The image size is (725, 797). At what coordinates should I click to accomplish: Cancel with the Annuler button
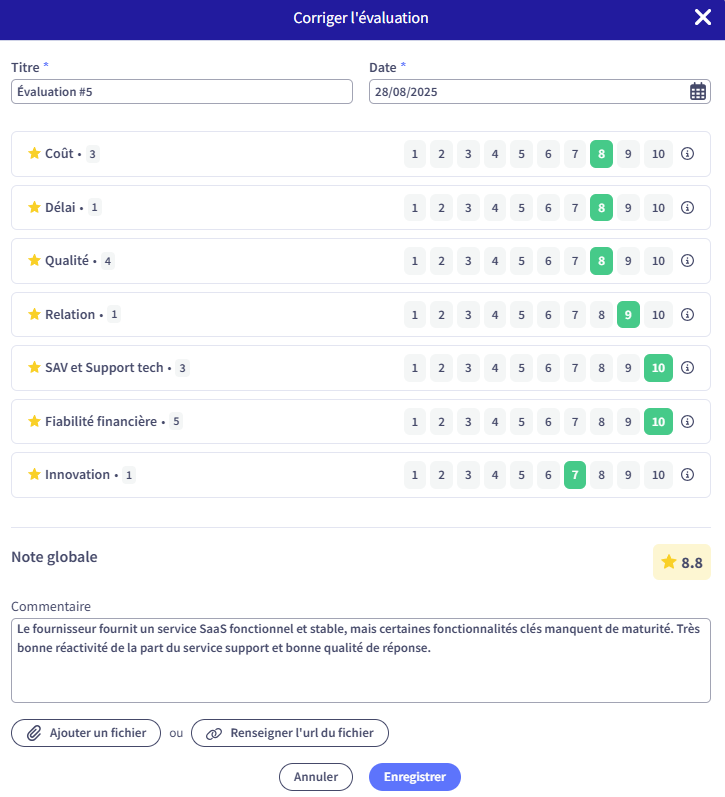pos(316,777)
